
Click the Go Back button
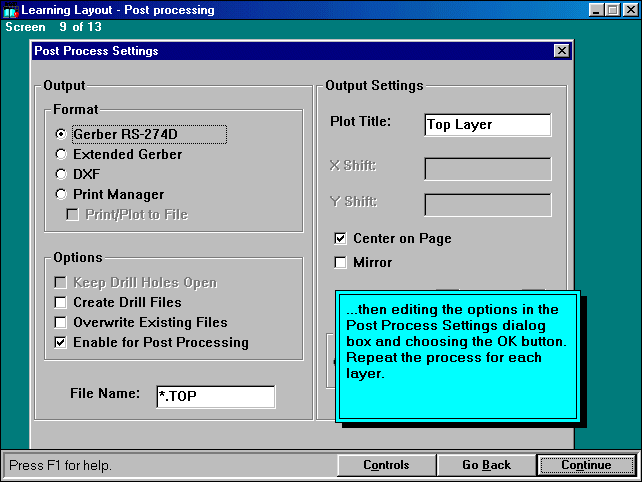pyautogui.click(x=486, y=465)
